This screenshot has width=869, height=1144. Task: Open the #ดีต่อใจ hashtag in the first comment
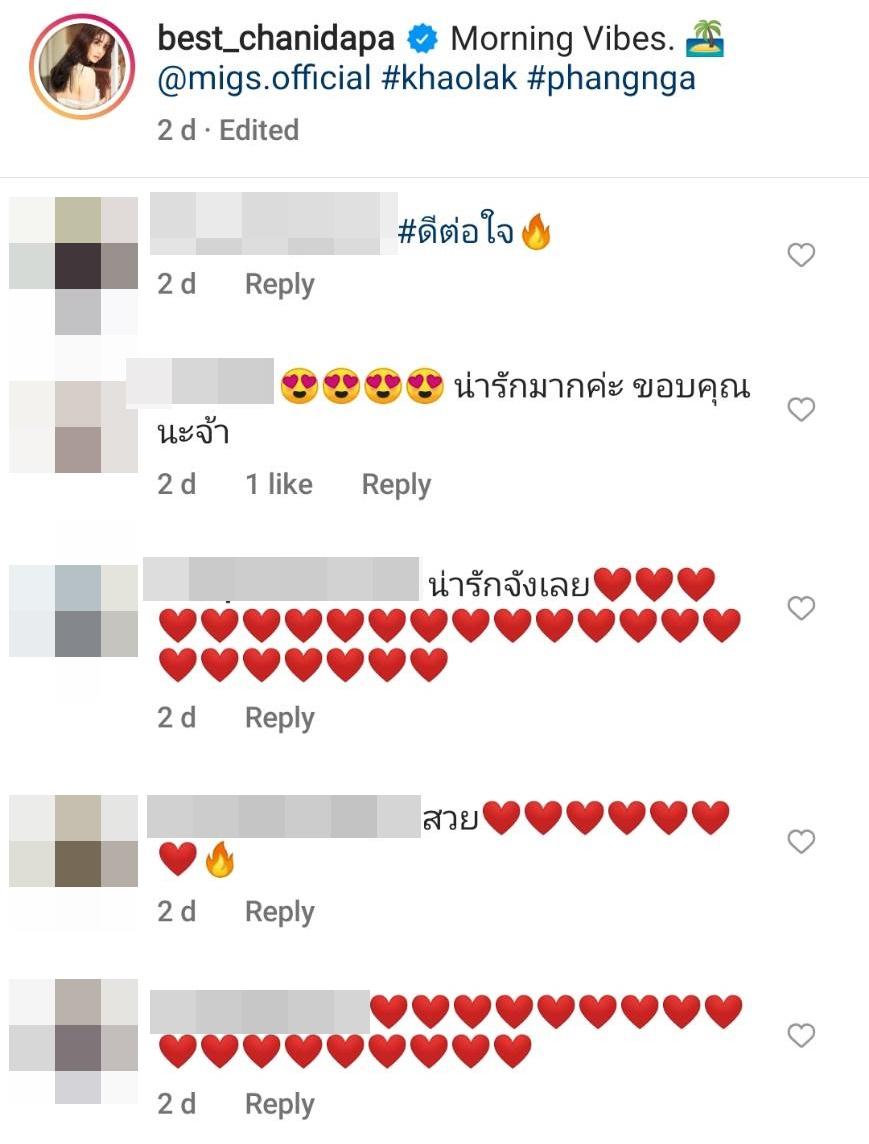(x=455, y=232)
